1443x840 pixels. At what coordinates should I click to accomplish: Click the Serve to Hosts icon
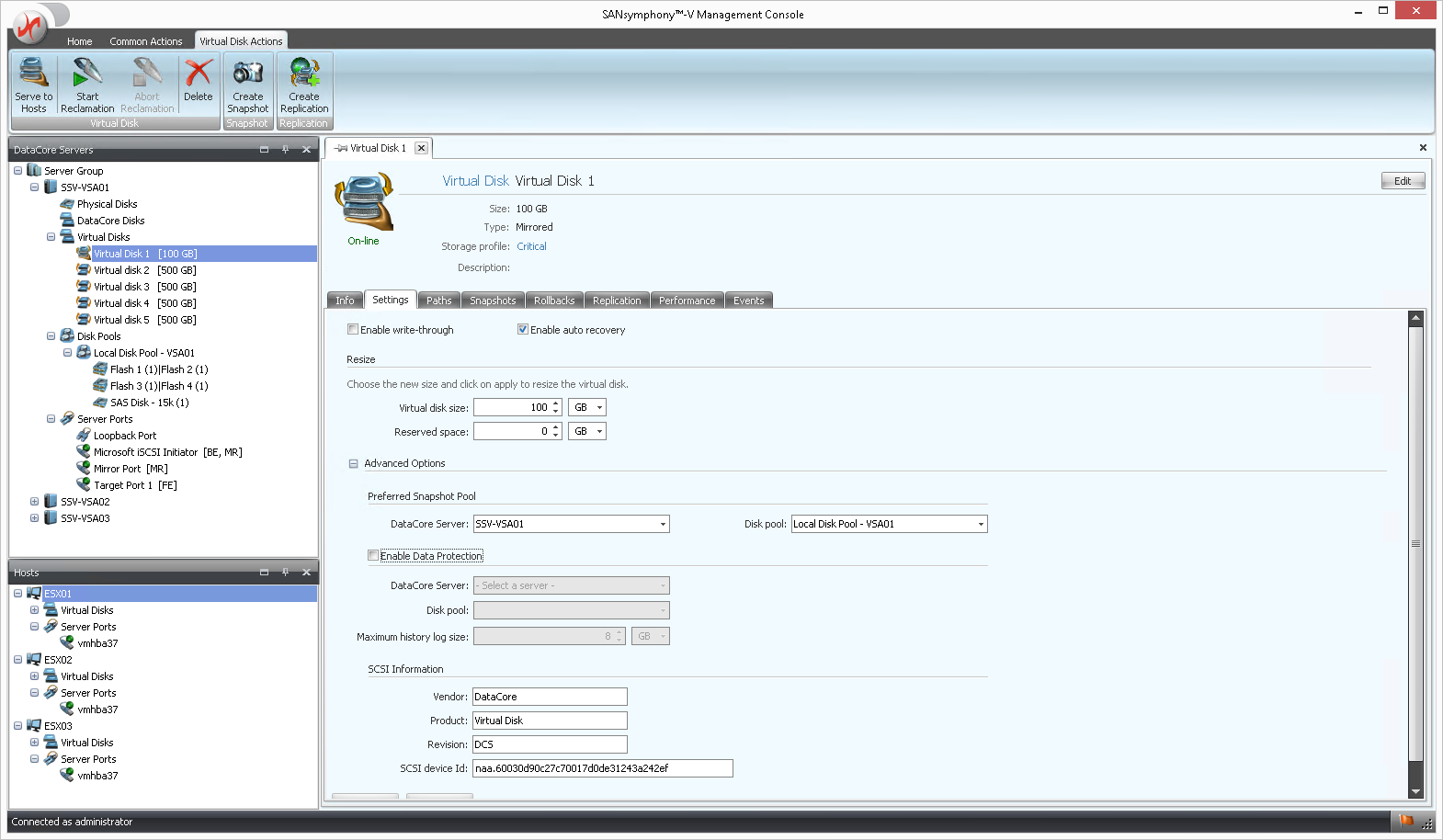pyautogui.click(x=33, y=74)
